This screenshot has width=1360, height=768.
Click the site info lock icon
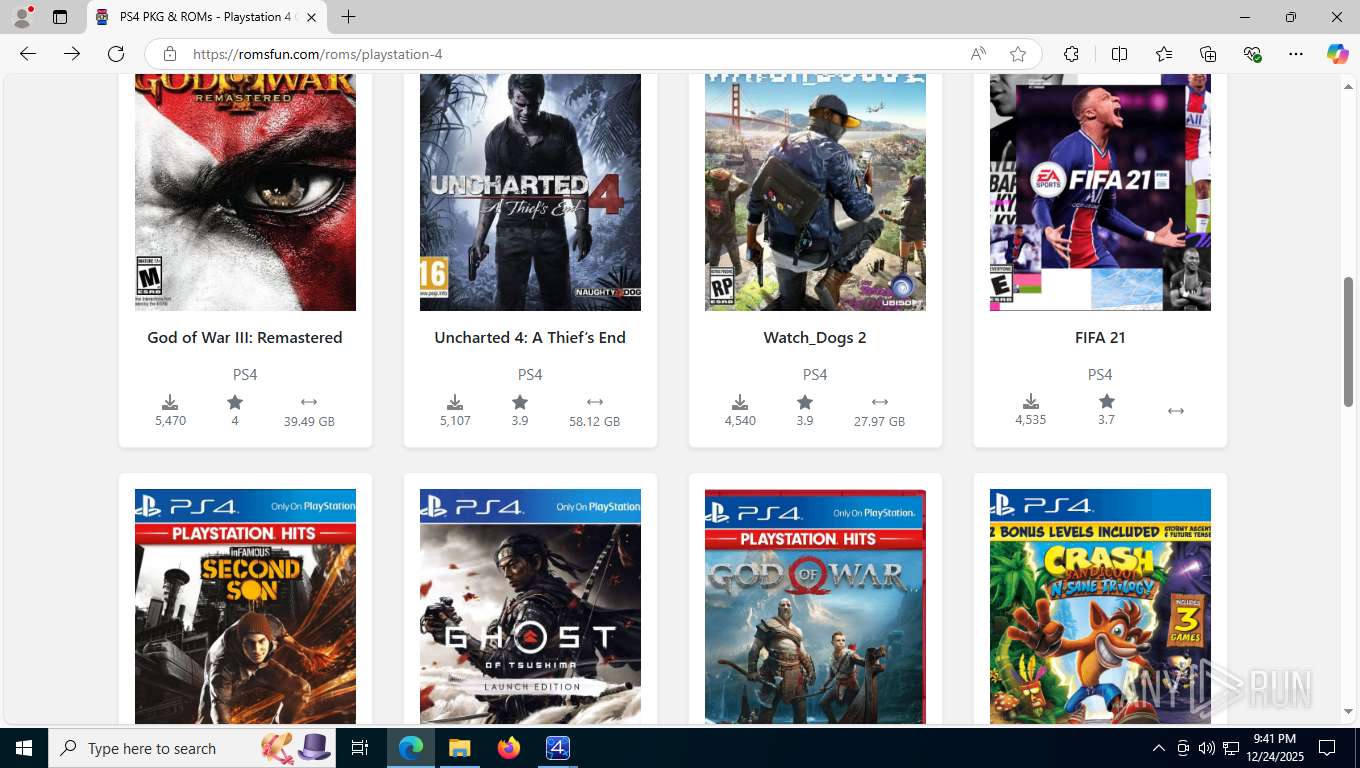pos(170,54)
